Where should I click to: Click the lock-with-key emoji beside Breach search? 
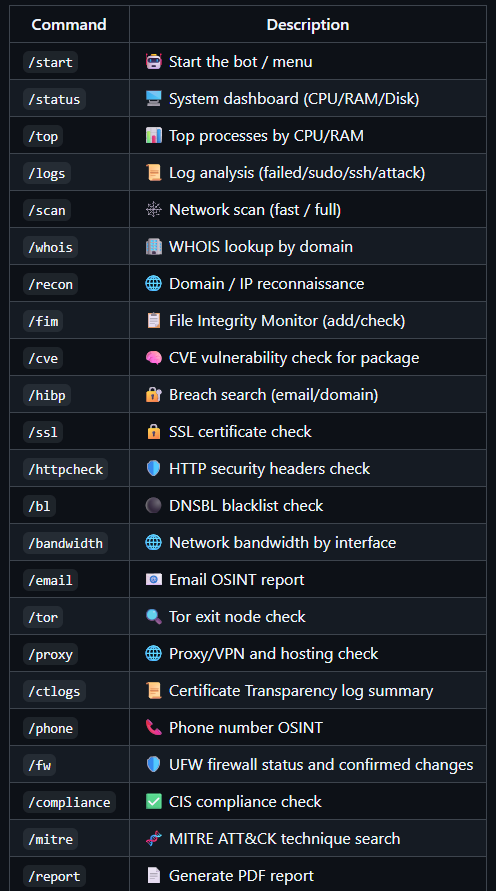153,394
